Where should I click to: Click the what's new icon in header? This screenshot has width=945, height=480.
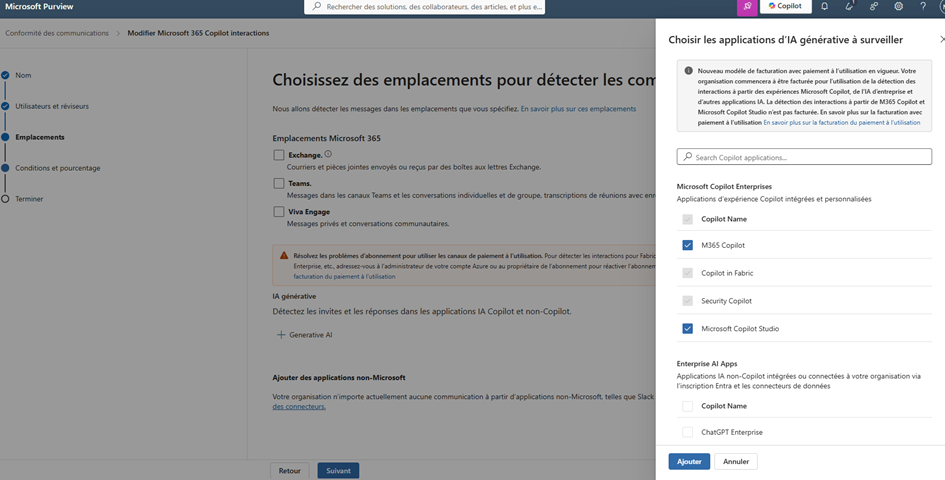[x=849, y=7]
